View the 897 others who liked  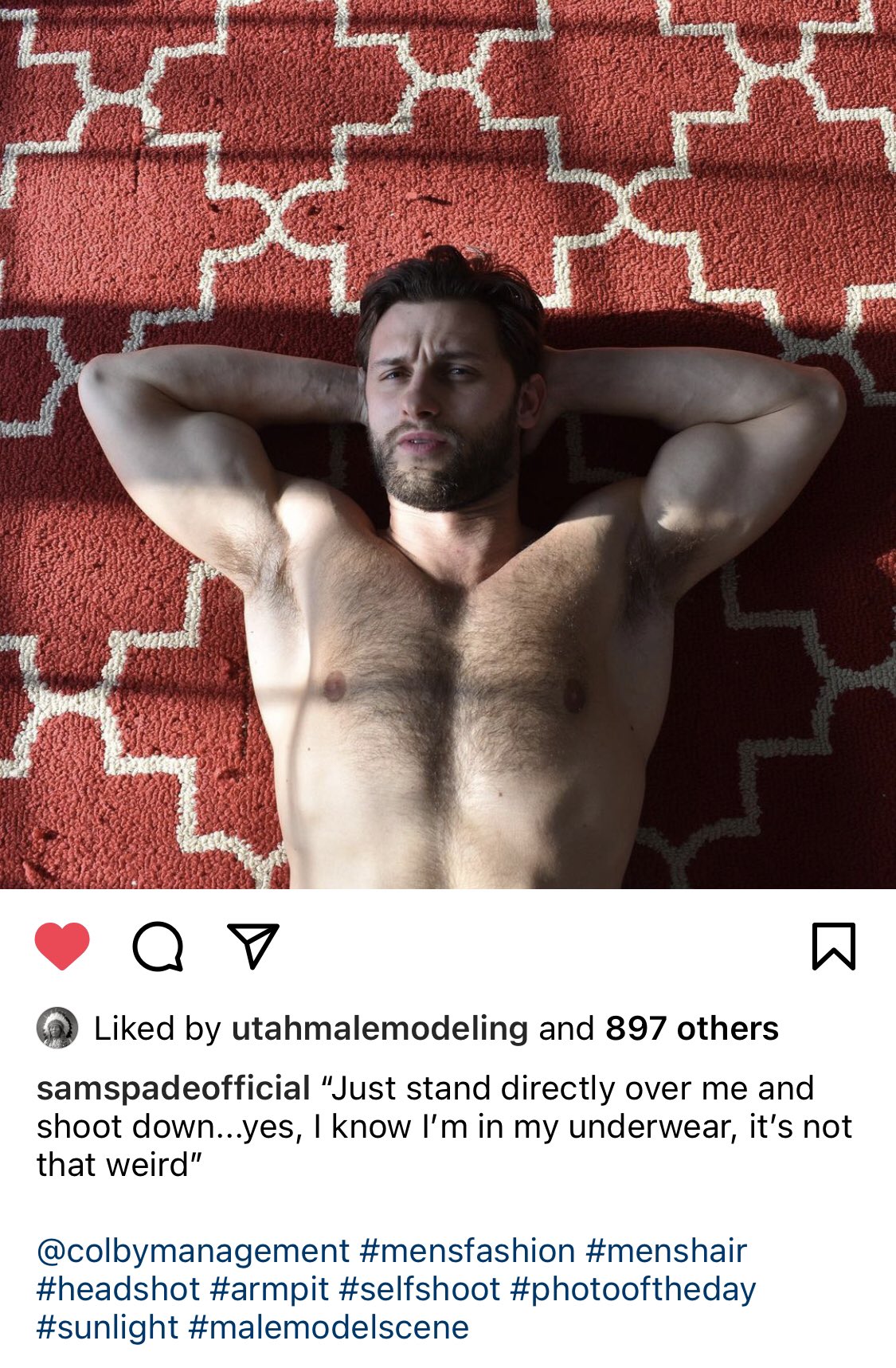pos(692,1029)
